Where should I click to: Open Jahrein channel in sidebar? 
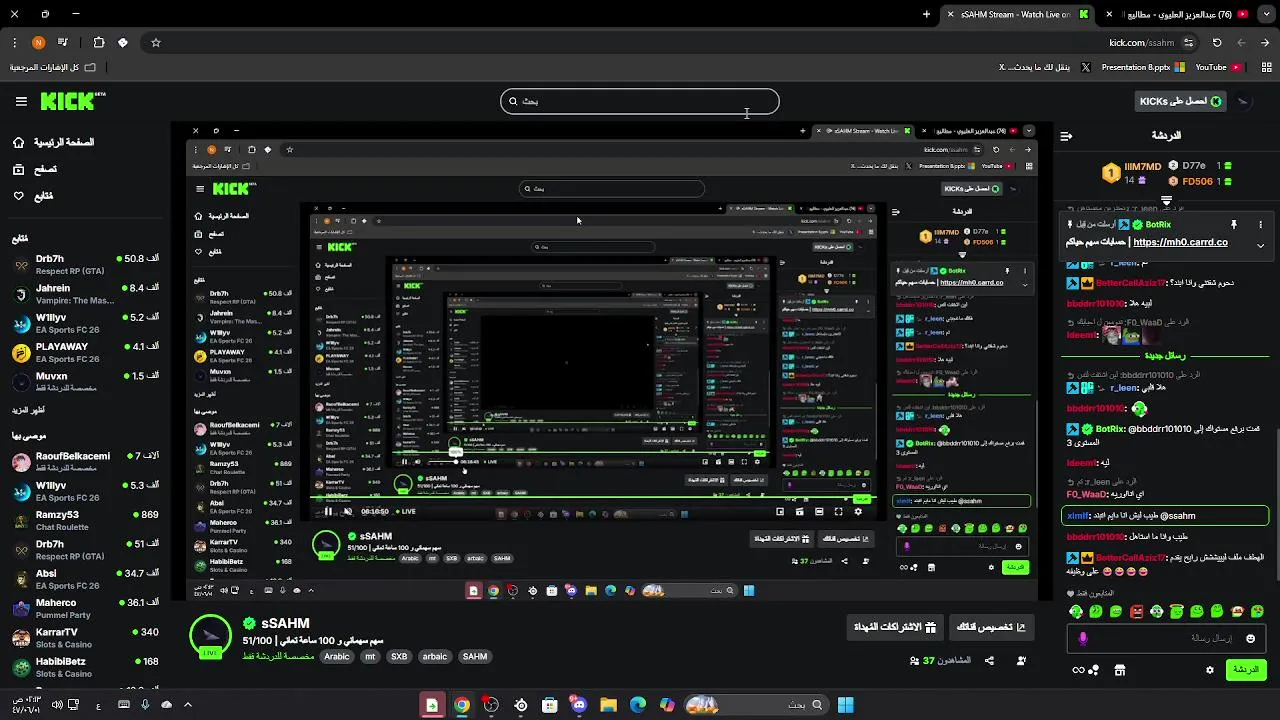pyautogui.click(x=86, y=294)
